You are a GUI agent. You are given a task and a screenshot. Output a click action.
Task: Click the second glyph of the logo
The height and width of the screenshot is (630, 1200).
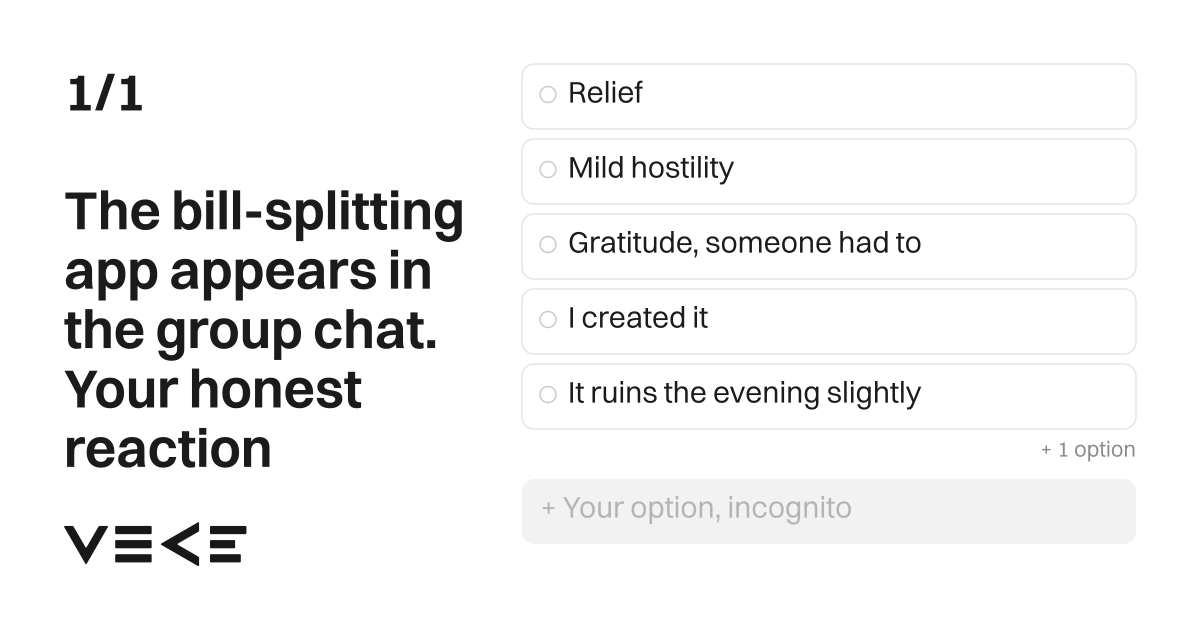point(133,544)
